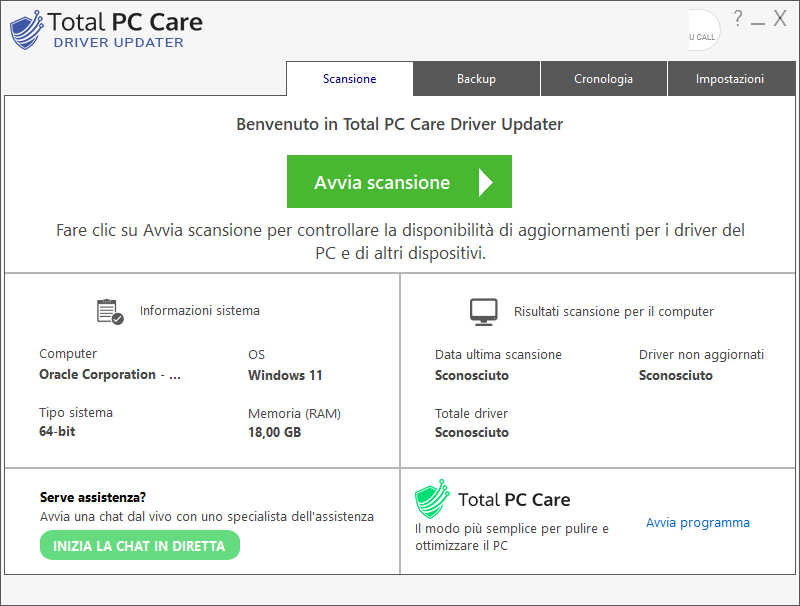Image resolution: width=800 pixels, height=606 pixels.
Task: Click the green Total PC Care shield icon
Action: [x=432, y=499]
